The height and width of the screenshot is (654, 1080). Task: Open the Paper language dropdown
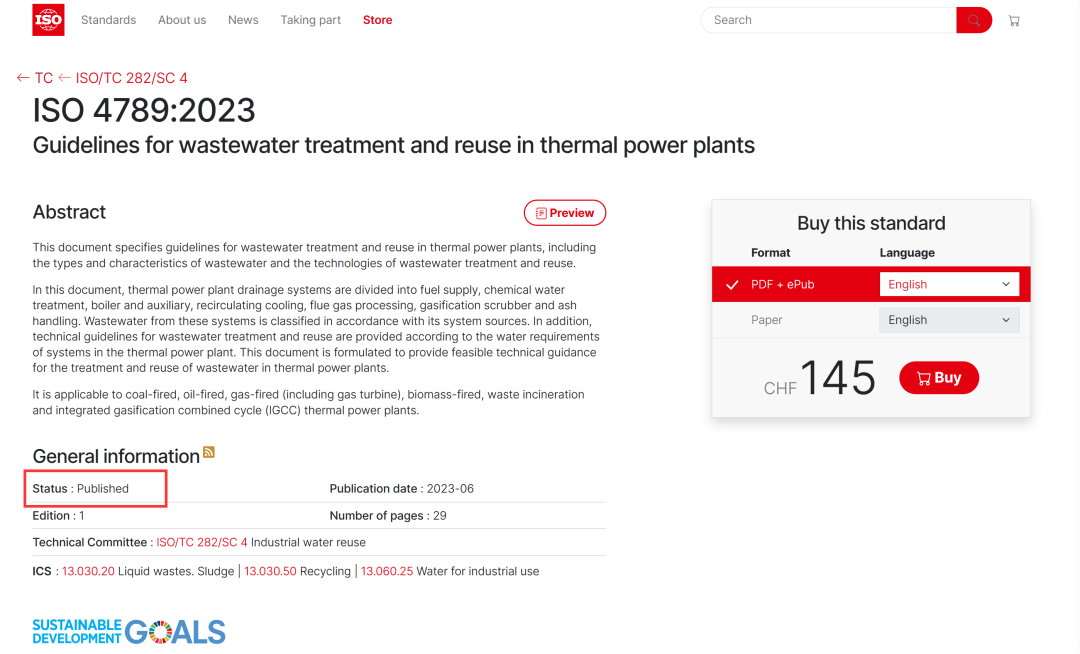949,320
